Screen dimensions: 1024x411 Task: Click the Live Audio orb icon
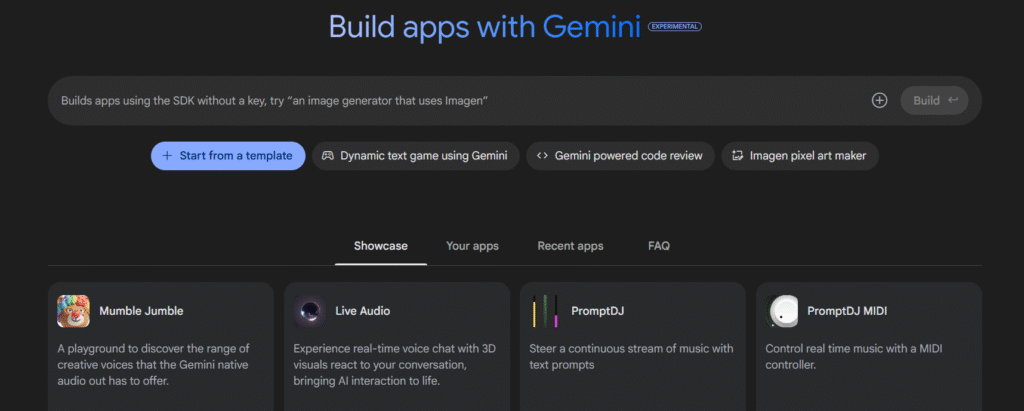(310, 311)
